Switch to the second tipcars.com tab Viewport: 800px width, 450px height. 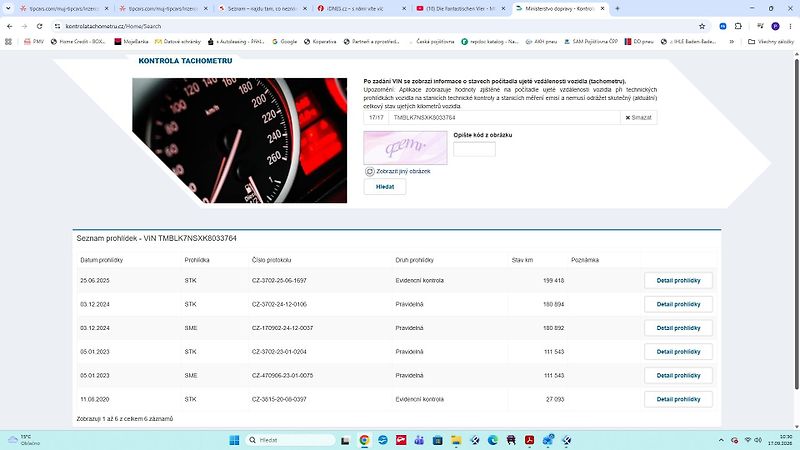[x=161, y=8]
